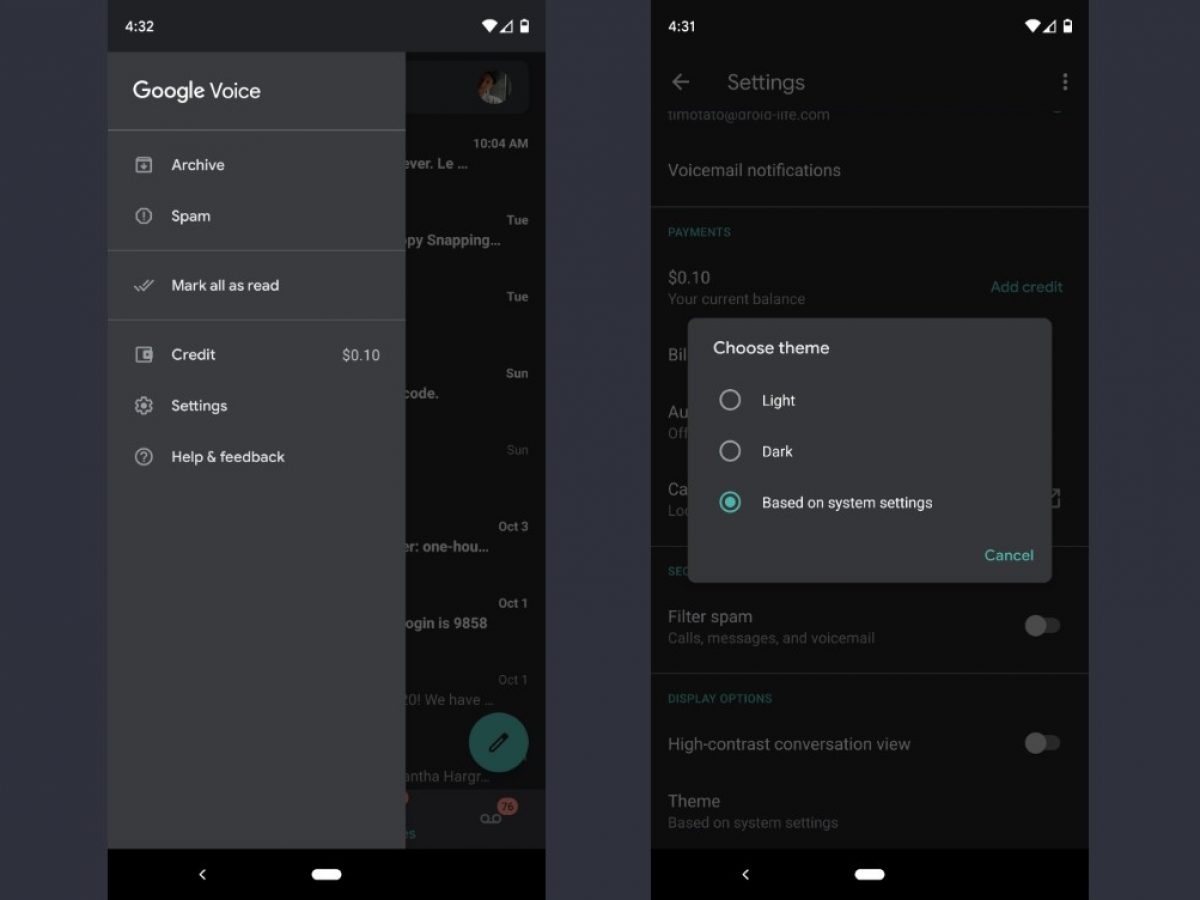The width and height of the screenshot is (1200, 900).
Task: Toggle the Filter spam switch
Action: (x=1042, y=626)
